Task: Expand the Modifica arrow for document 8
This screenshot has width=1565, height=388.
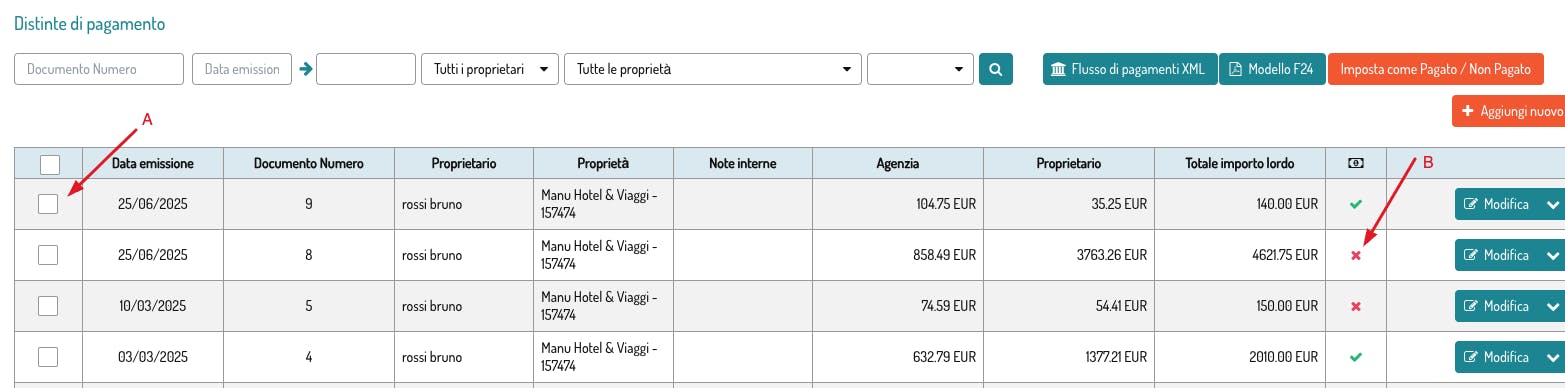Action: (1552, 255)
